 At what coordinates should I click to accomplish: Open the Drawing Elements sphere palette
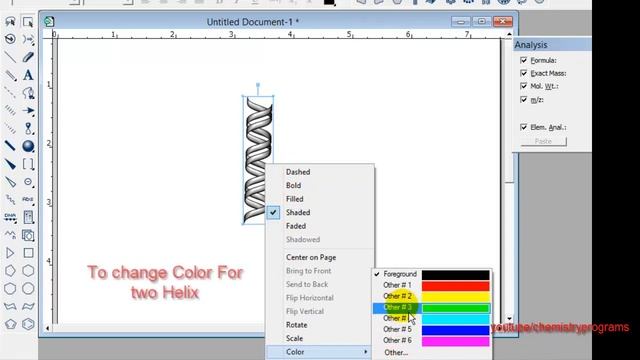point(28,146)
